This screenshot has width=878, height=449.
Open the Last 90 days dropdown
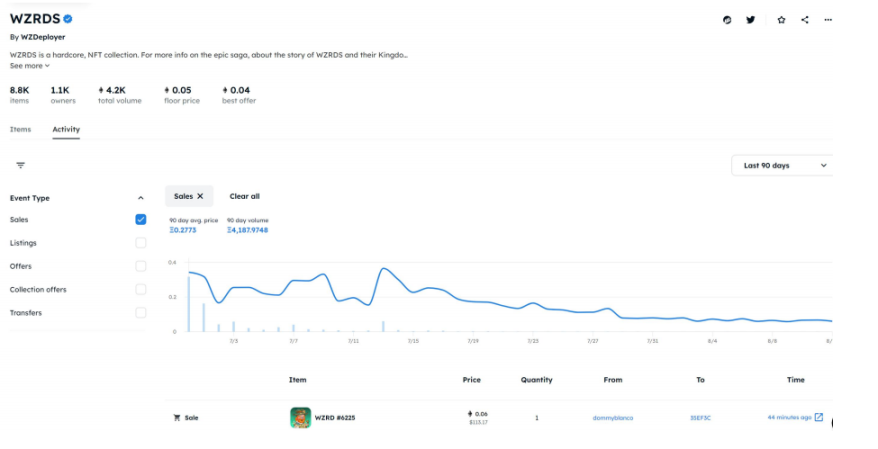tap(786, 165)
